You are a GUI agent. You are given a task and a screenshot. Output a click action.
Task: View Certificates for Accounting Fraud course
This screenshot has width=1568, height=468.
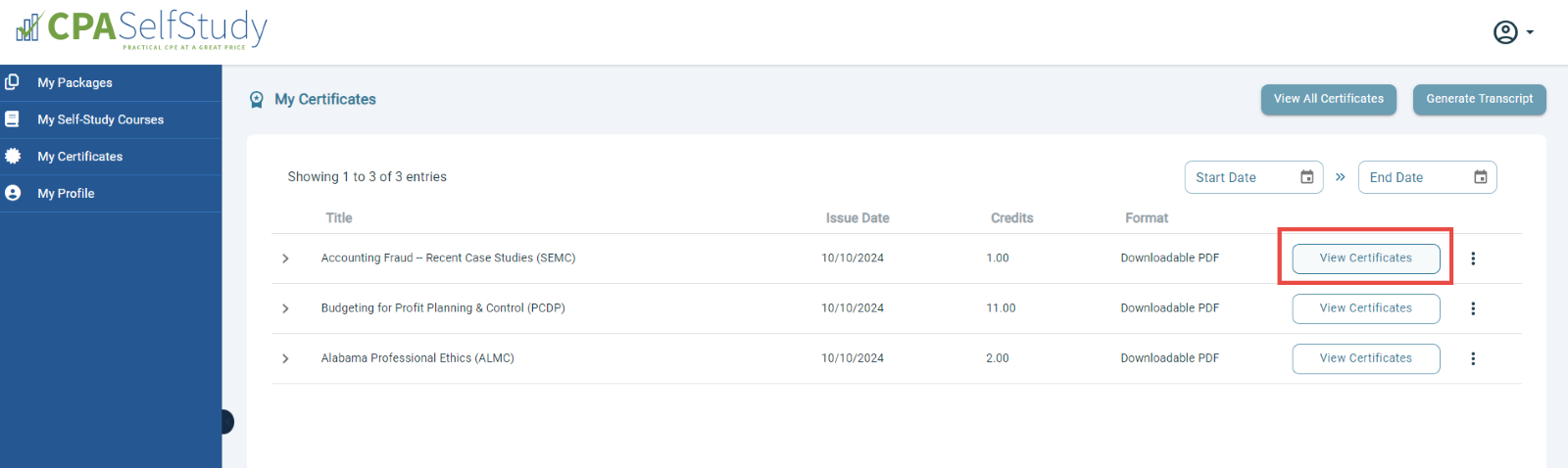[x=1366, y=258]
